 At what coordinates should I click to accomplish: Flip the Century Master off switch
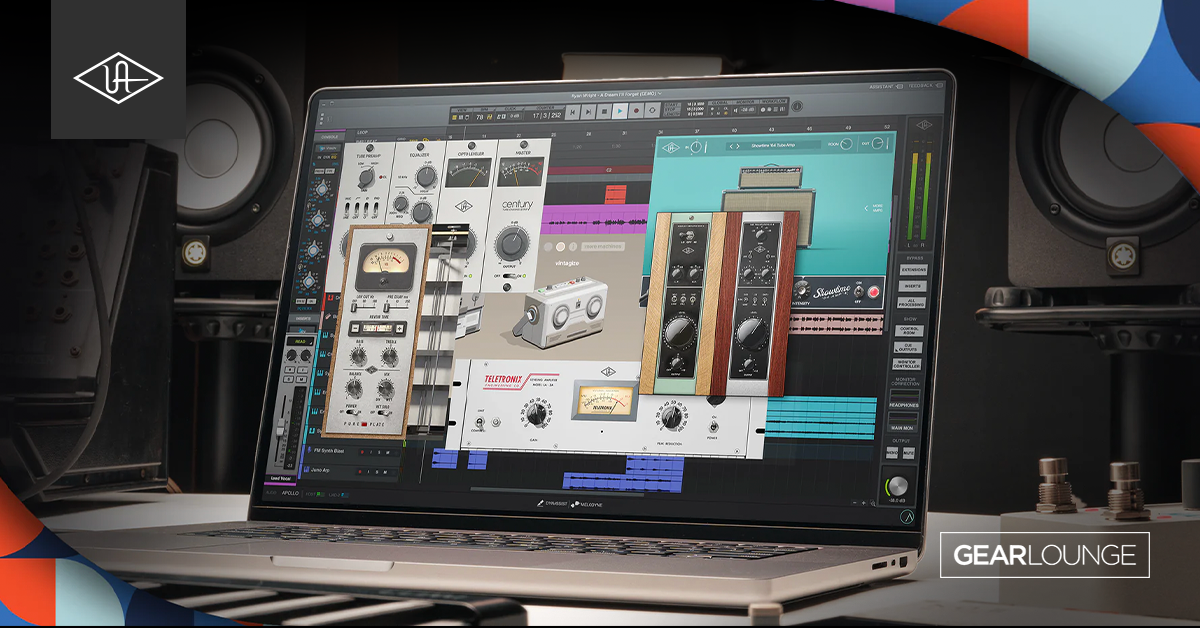[x=511, y=276]
